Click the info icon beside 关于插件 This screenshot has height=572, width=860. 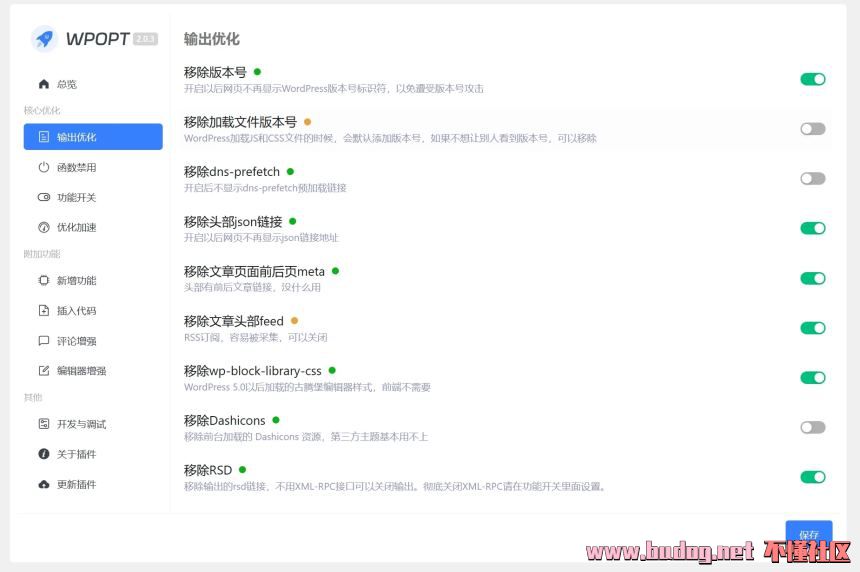pyautogui.click(x=44, y=454)
